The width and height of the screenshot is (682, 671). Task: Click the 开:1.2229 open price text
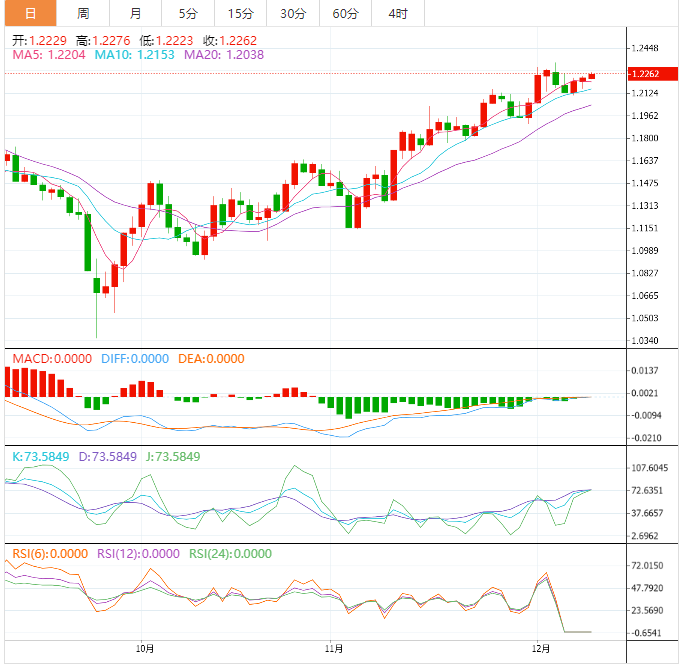[x=39, y=41]
